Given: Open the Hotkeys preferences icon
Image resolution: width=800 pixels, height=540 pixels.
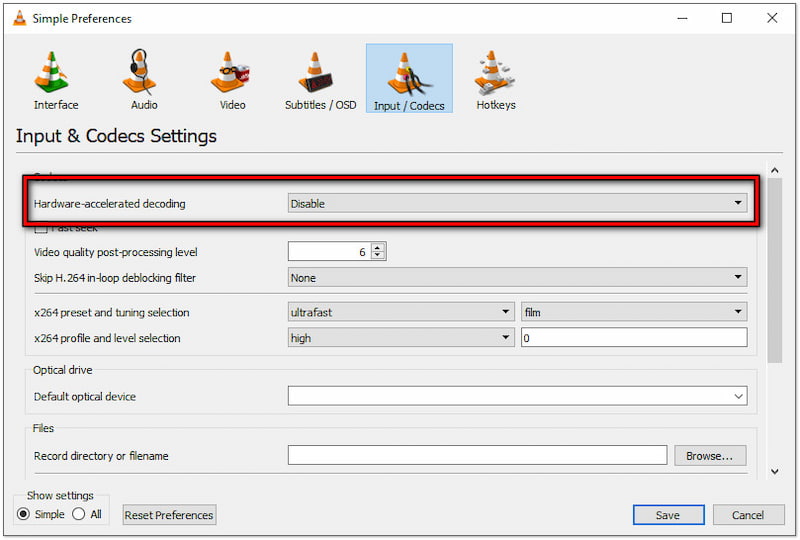Looking at the screenshot, I should click(x=496, y=75).
